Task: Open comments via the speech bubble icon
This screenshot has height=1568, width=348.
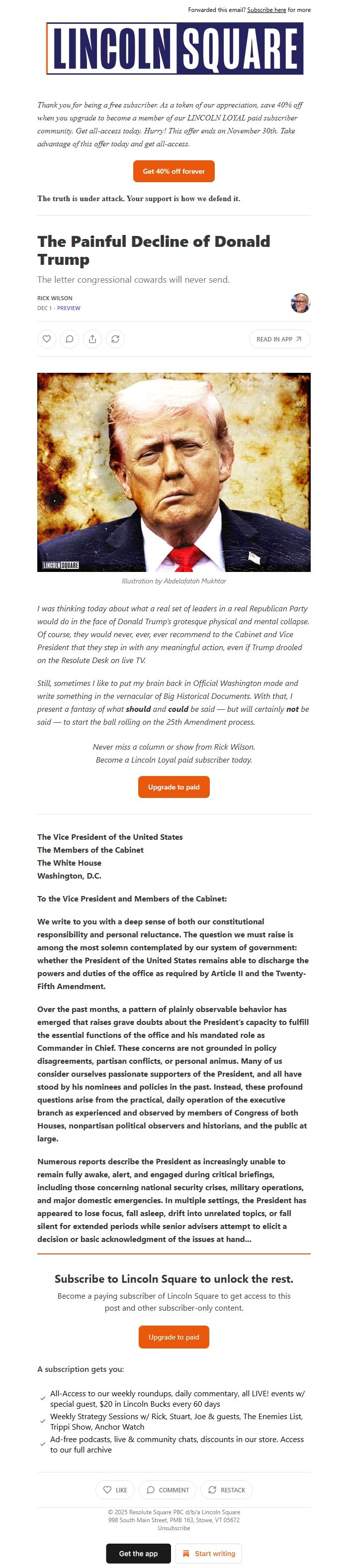Action: [x=70, y=339]
